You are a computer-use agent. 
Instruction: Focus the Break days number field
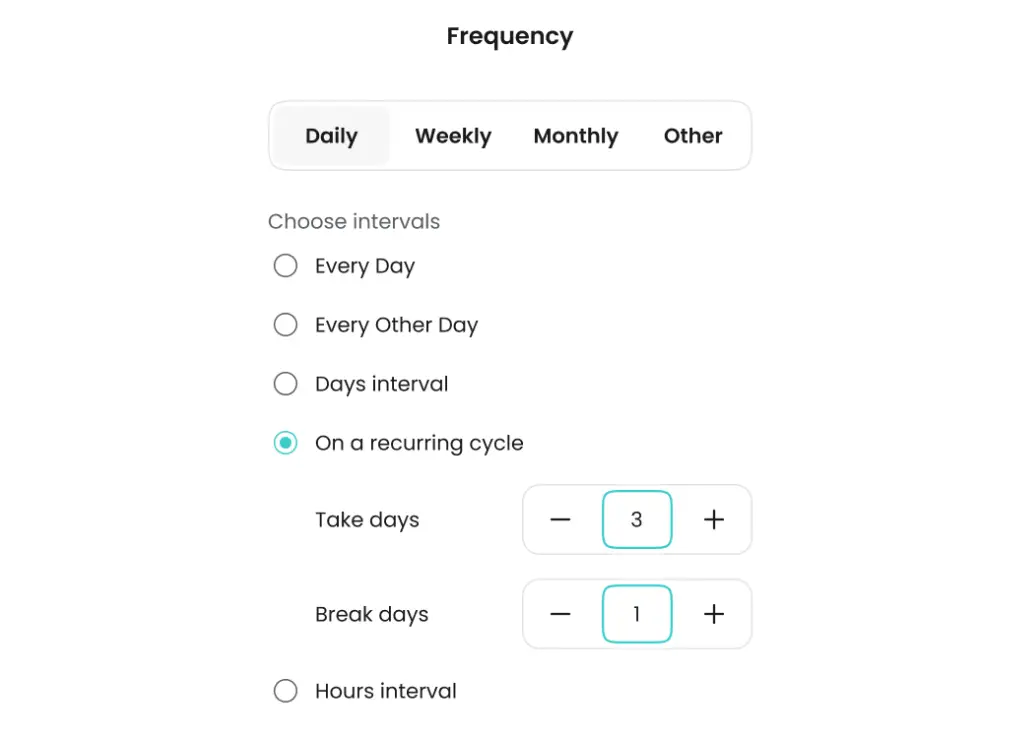click(x=637, y=614)
